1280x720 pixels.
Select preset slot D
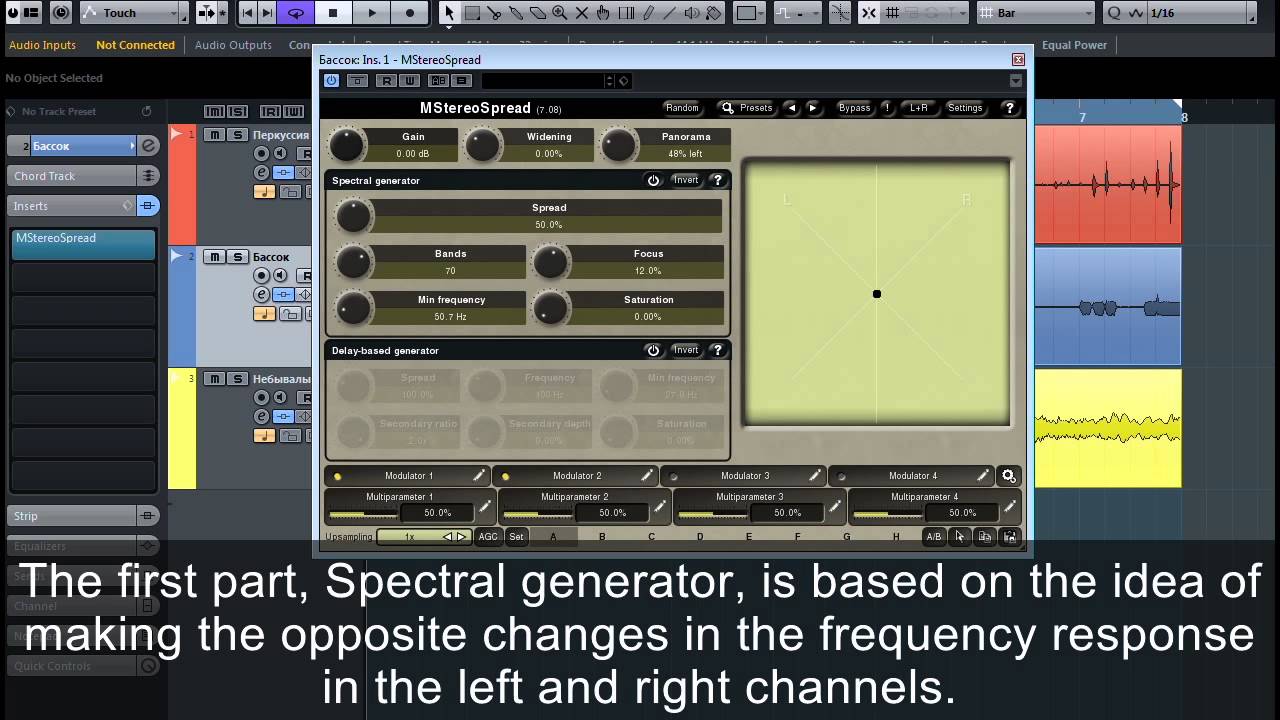(700, 537)
